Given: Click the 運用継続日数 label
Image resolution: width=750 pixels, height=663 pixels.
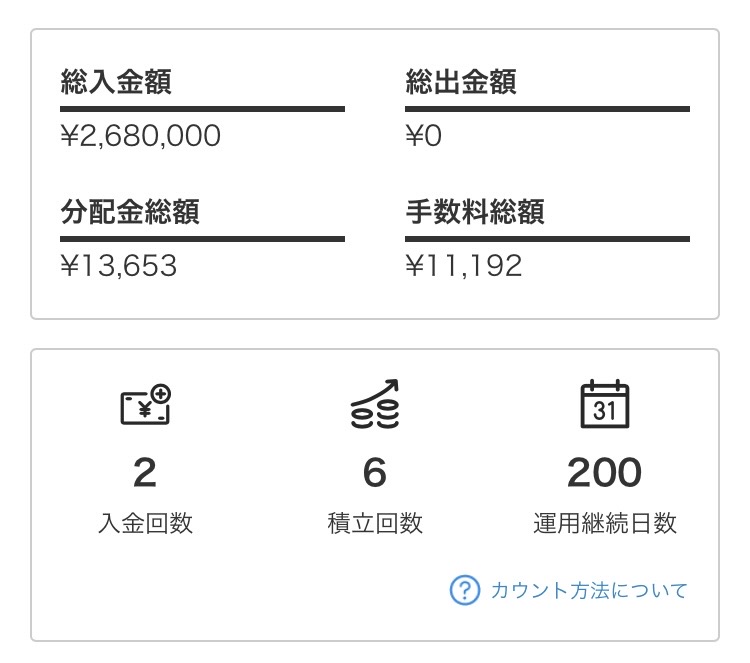Looking at the screenshot, I should click(605, 523).
